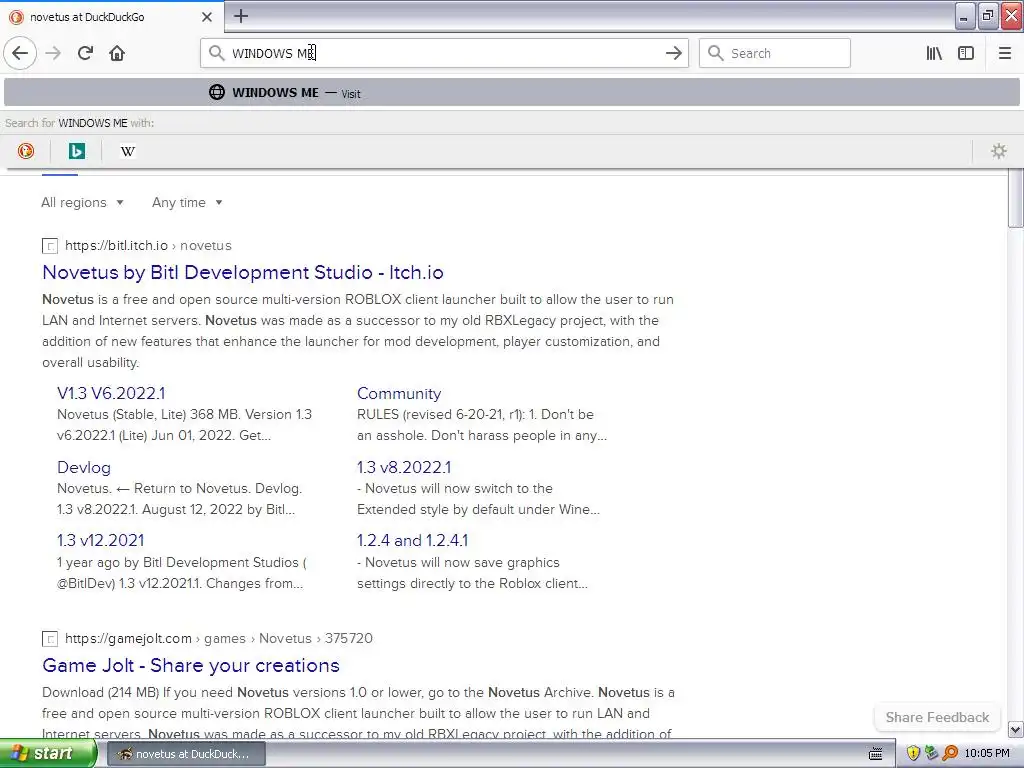Viewport: 1024px width, 768px height.
Task: Open the hamburger application menu
Action: (1004, 53)
